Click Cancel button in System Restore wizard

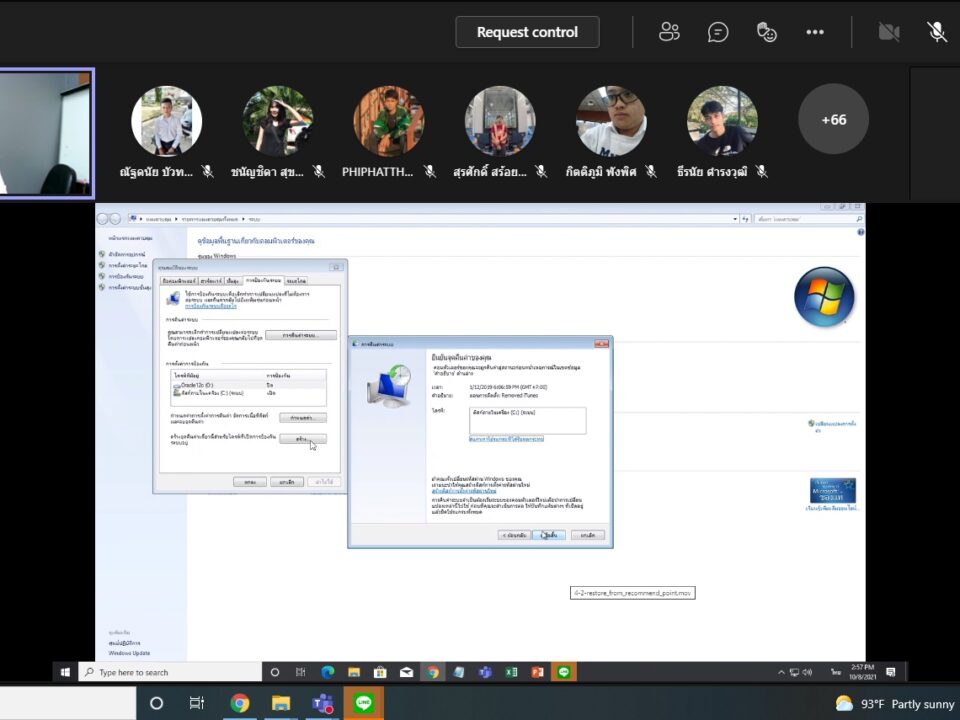coord(588,535)
